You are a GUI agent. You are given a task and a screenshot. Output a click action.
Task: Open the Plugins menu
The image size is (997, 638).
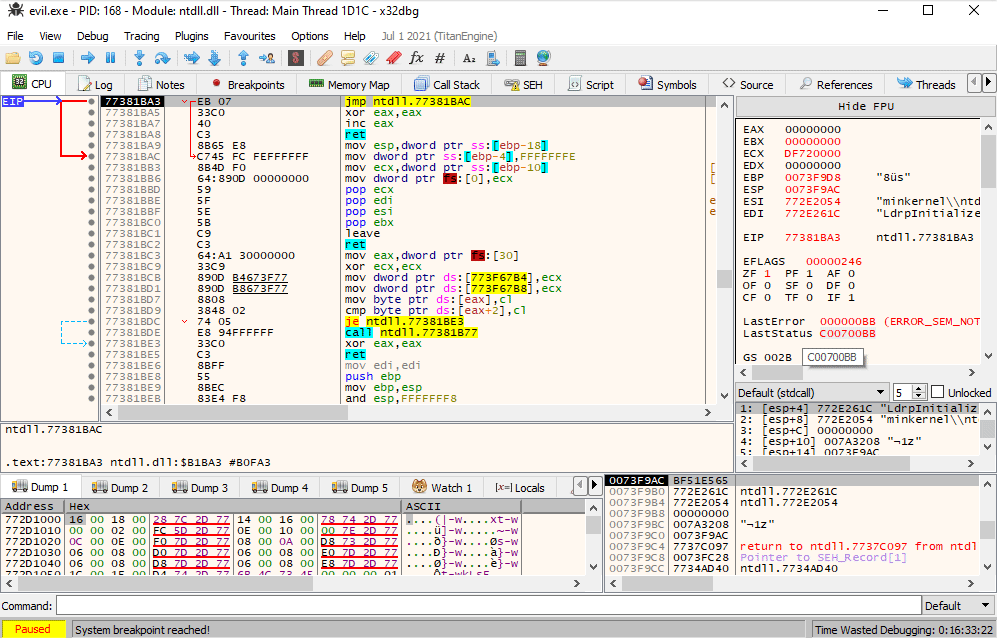pyautogui.click(x=191, y=36)
